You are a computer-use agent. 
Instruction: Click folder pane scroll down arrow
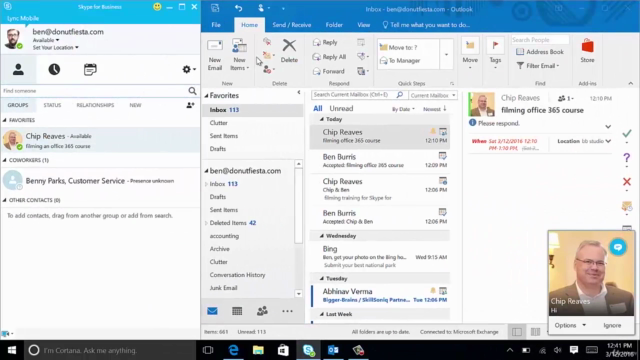click(299, 293)
